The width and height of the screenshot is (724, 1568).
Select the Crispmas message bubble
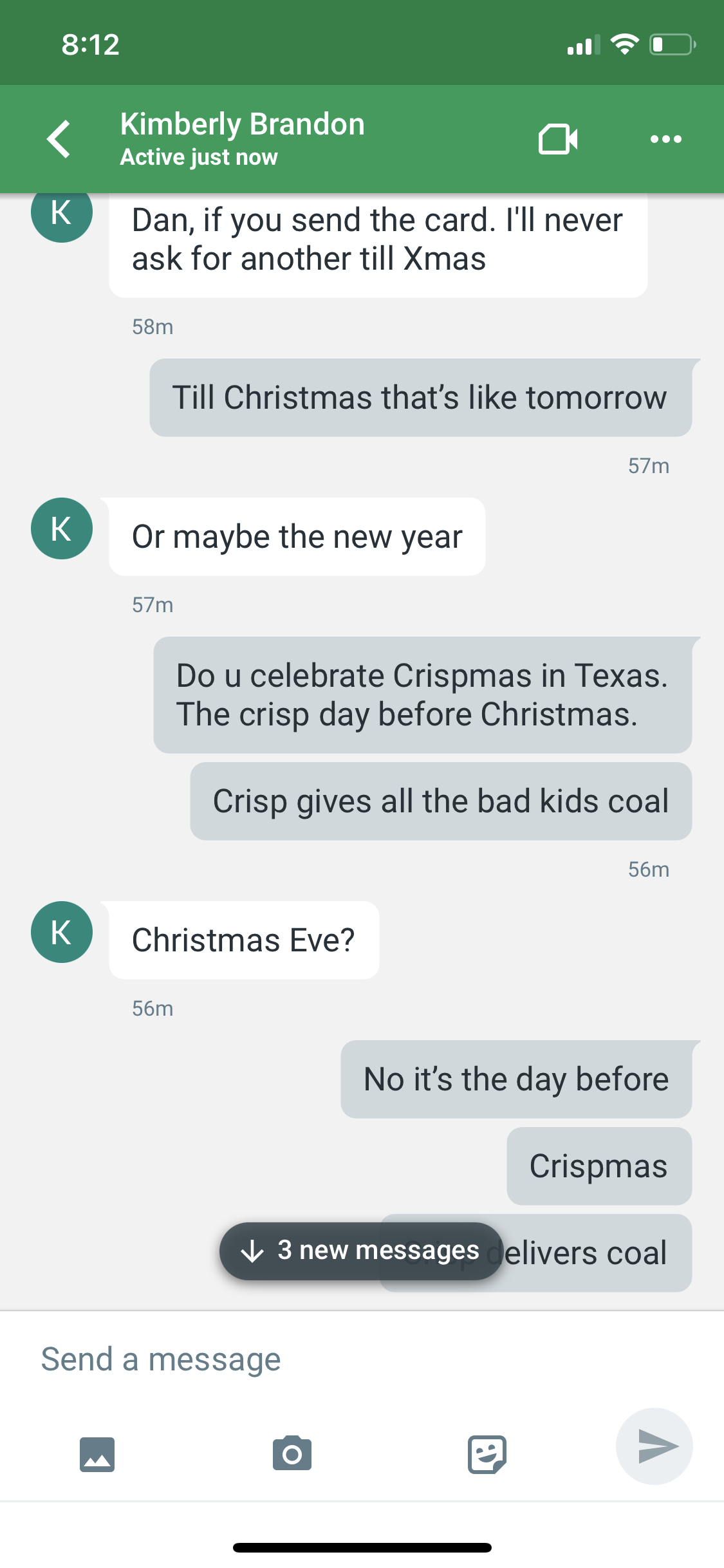[x=599, y=1166]
